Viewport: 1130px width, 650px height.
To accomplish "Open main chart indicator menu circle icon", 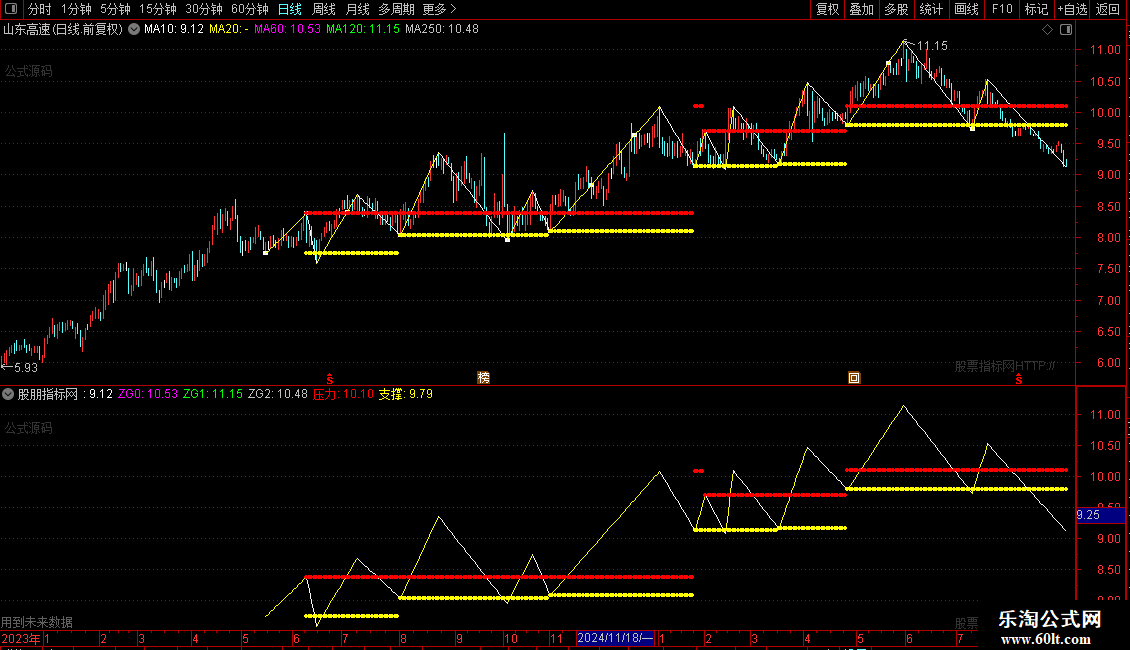I will pyautogui.click(x=134, y=29).
